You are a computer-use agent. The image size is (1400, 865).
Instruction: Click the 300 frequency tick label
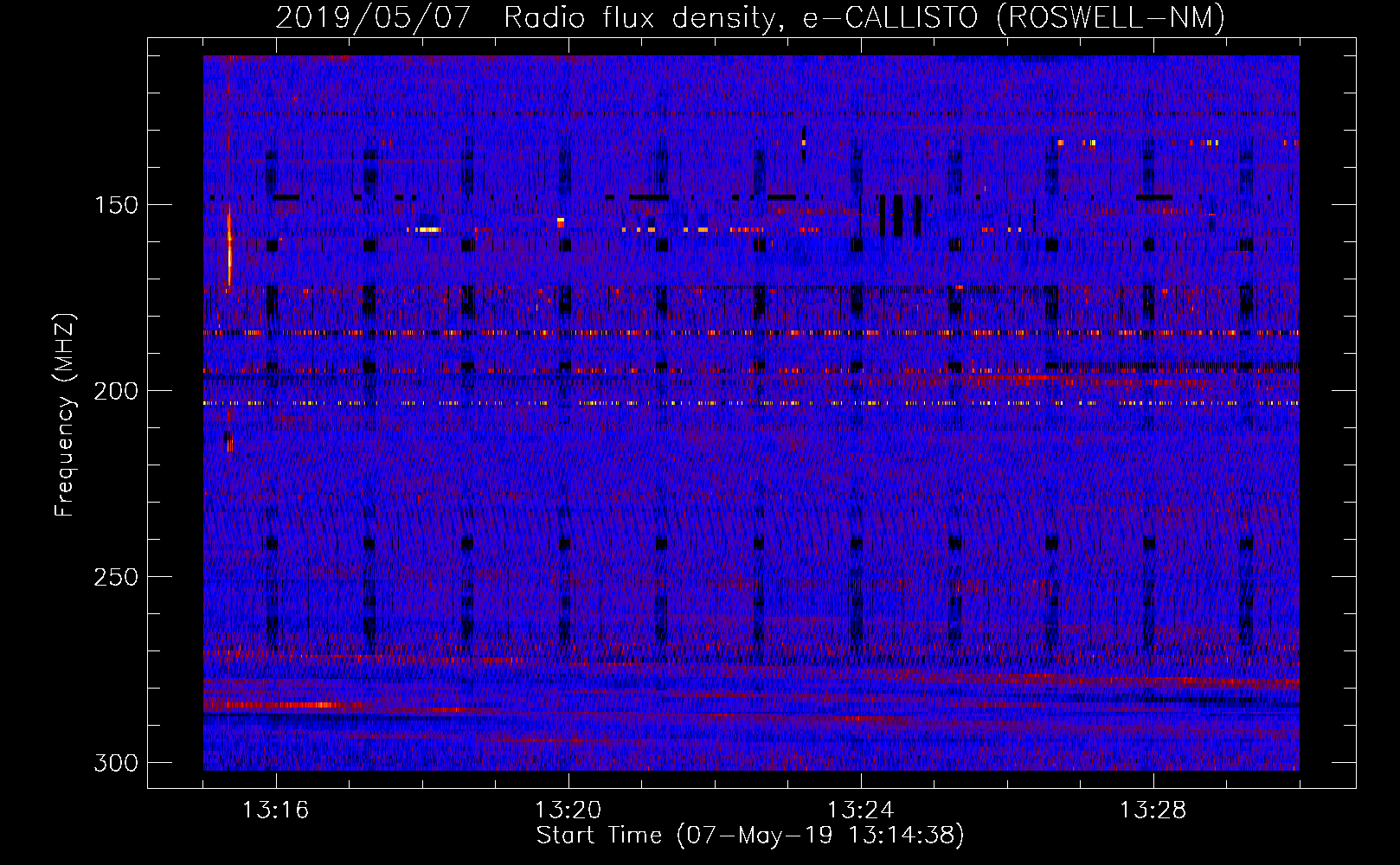click(116, 763)
